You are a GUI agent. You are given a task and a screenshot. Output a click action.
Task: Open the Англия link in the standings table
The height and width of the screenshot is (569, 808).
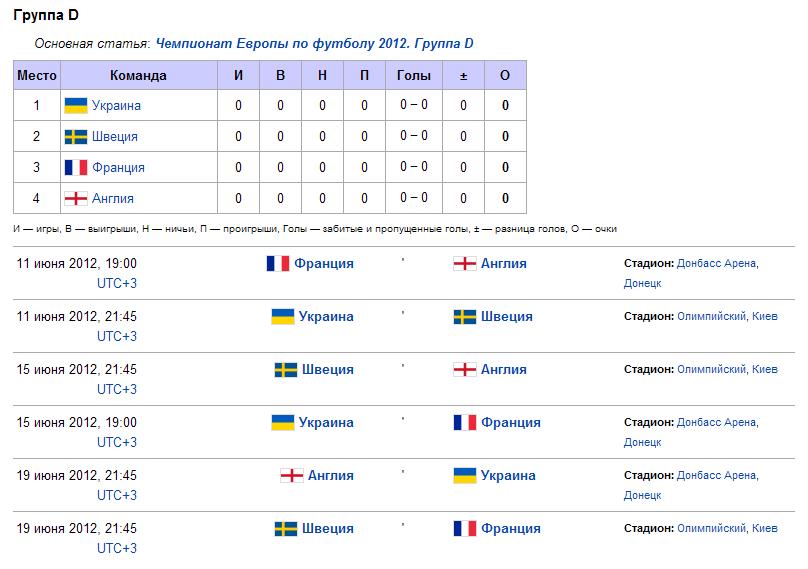(112, 198)
